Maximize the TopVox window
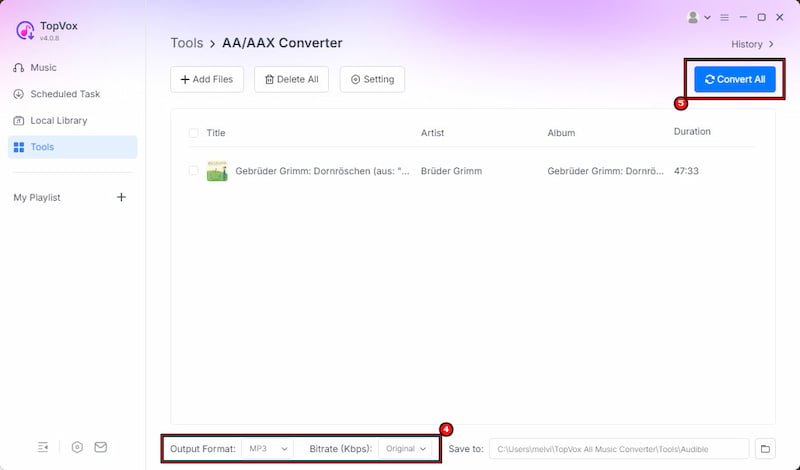Screen dimensions: 800x470 [761, 17]
